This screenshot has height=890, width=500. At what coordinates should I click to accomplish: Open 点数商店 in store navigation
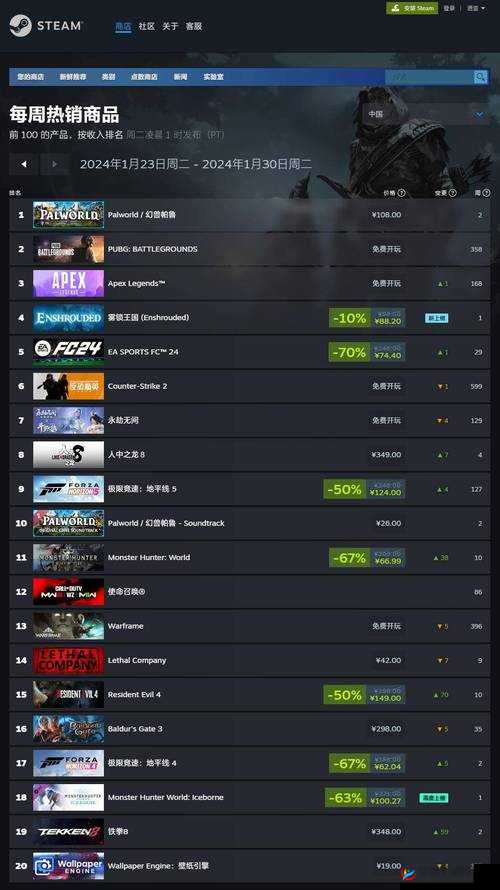(144, 77)
